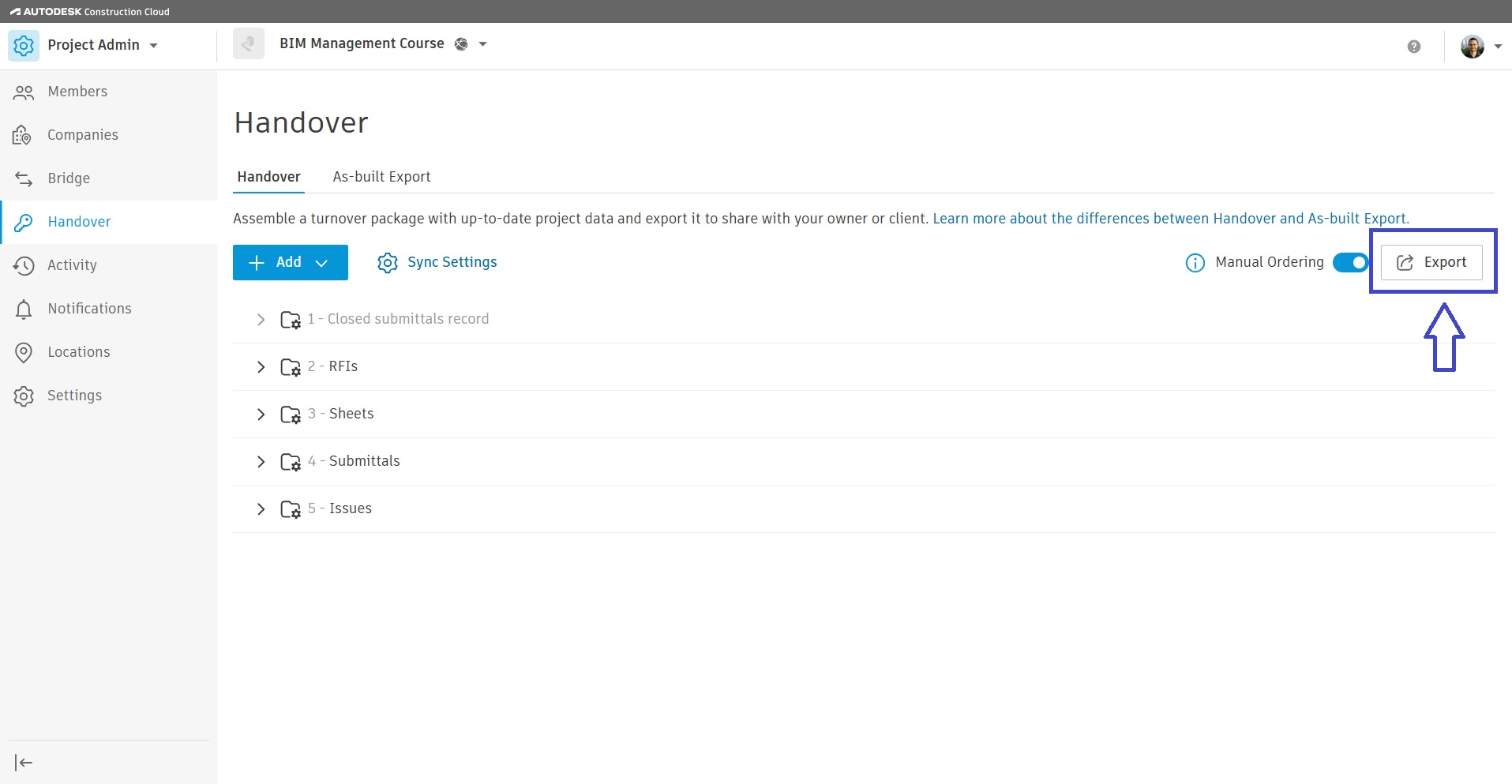Open the Learn more about Handover differences link
The height and width of the screenshot is (784, 1512).
click(x=1170, y=219)
